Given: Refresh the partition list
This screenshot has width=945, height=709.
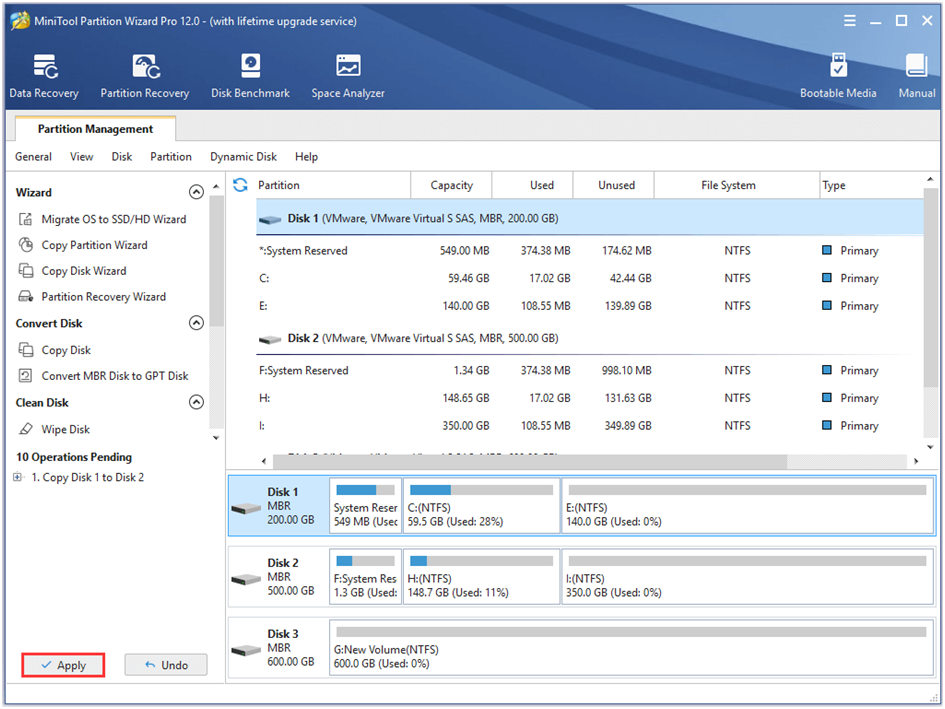Looking at the screenshot, I should click(x=240, y=185).
